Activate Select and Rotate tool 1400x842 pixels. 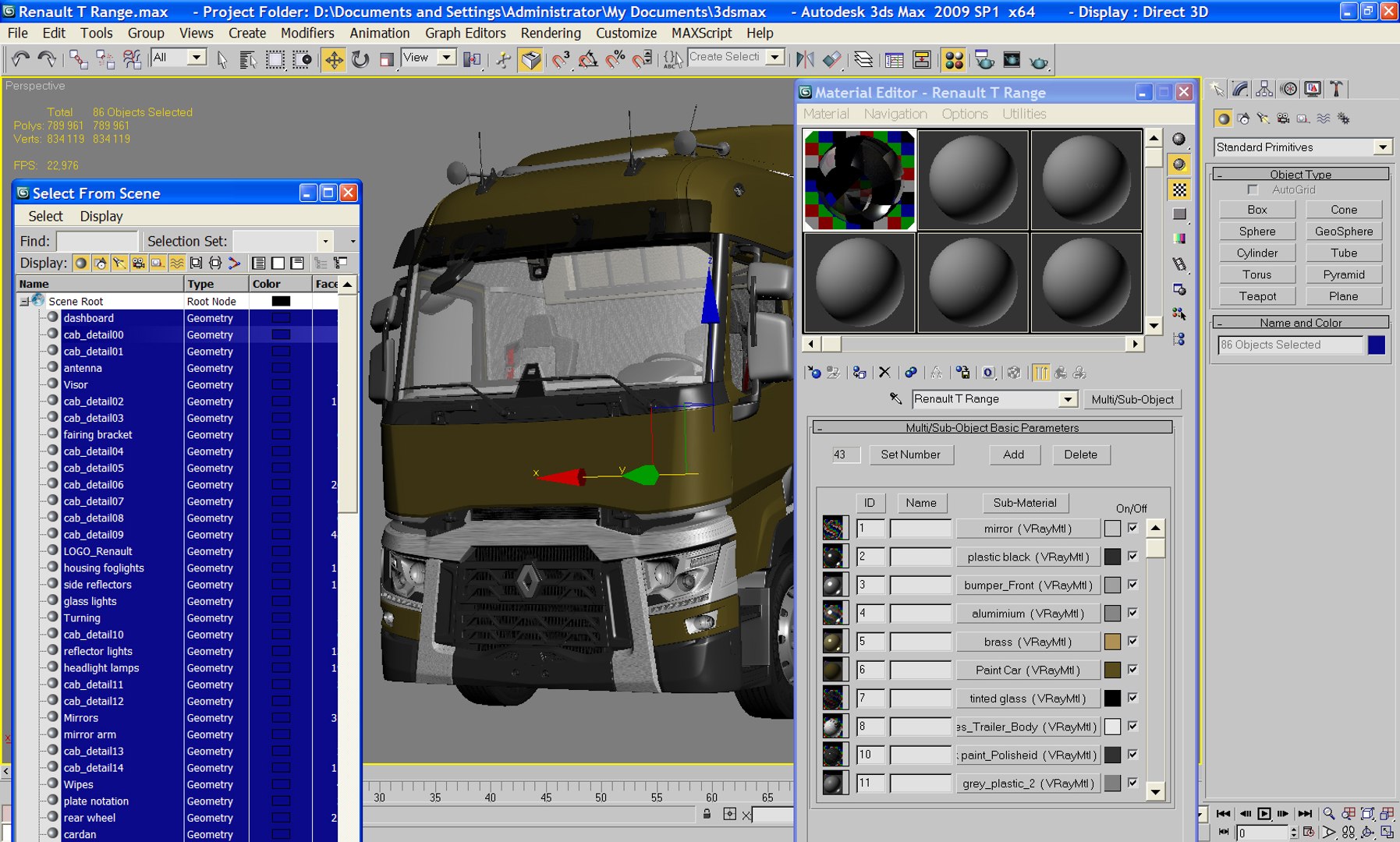pos(360,59)
